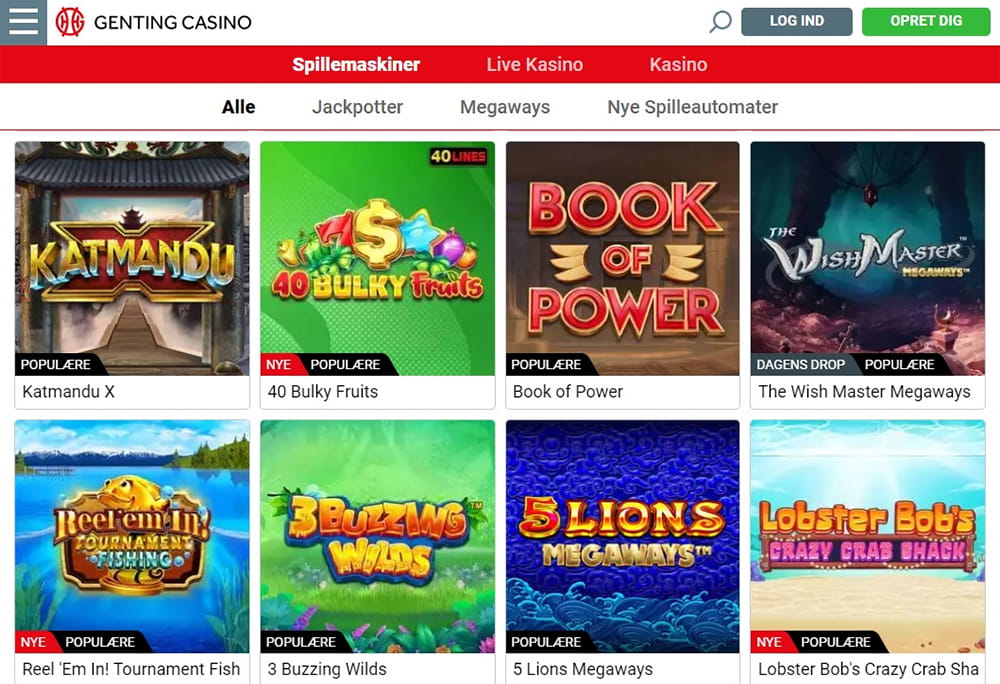This screenshot has width=1000, height=684.
Task: Filter games by Jackpotter
Action: click(357, 107)
